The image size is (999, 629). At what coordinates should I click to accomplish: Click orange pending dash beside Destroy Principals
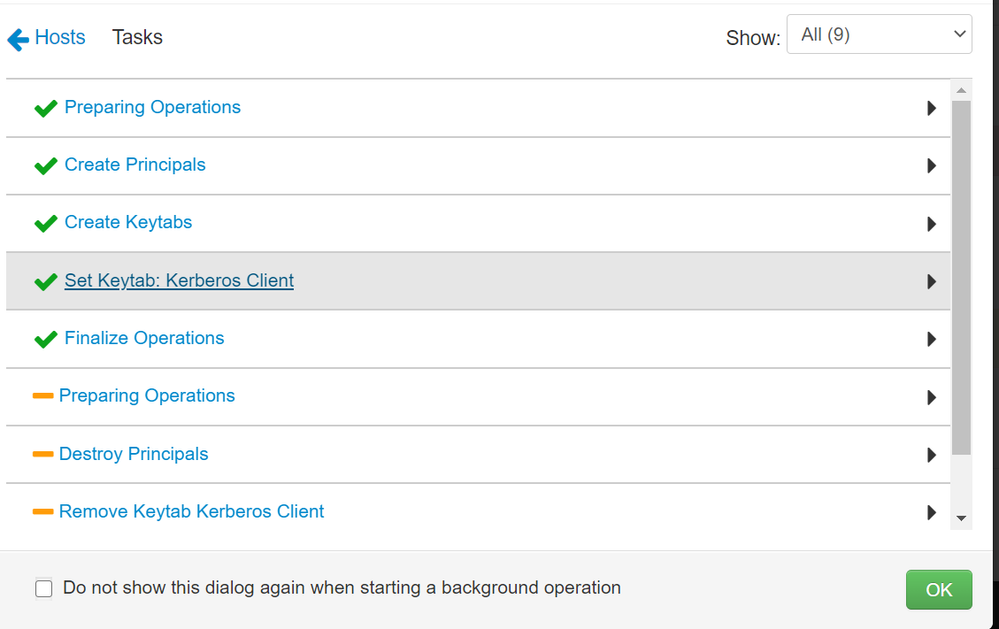click(43, 454)
